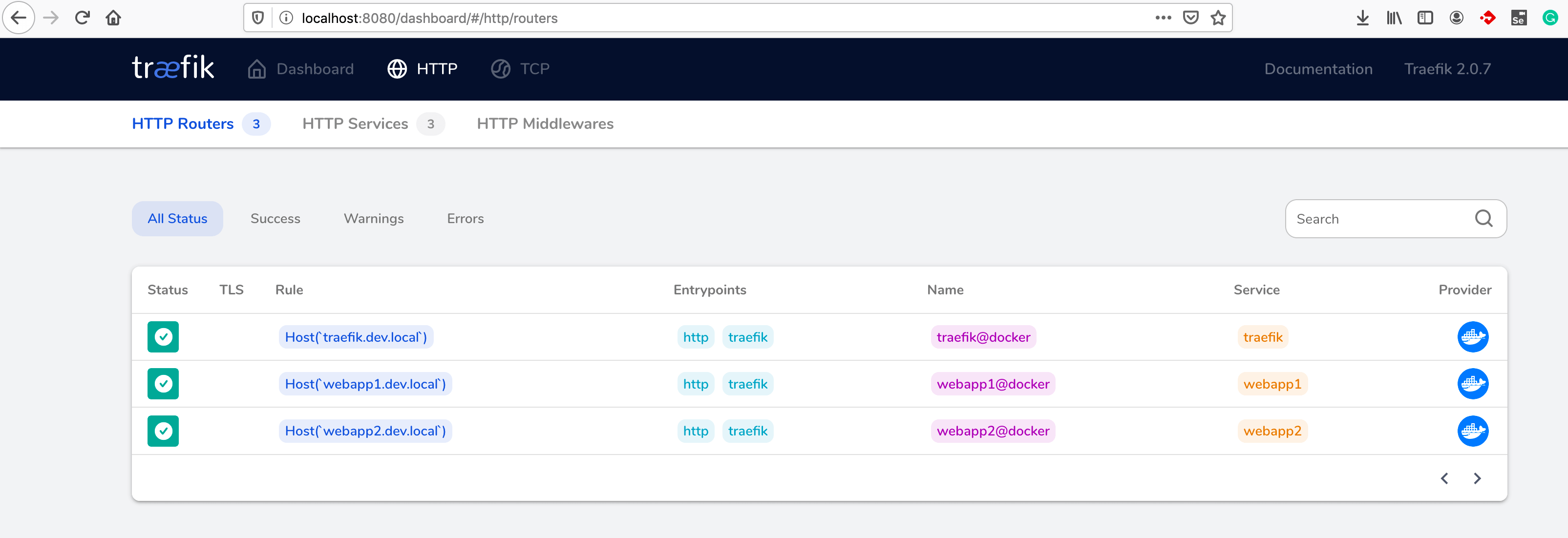Click service tag webapp2

pyautogui.click(x=1272, y=431)
